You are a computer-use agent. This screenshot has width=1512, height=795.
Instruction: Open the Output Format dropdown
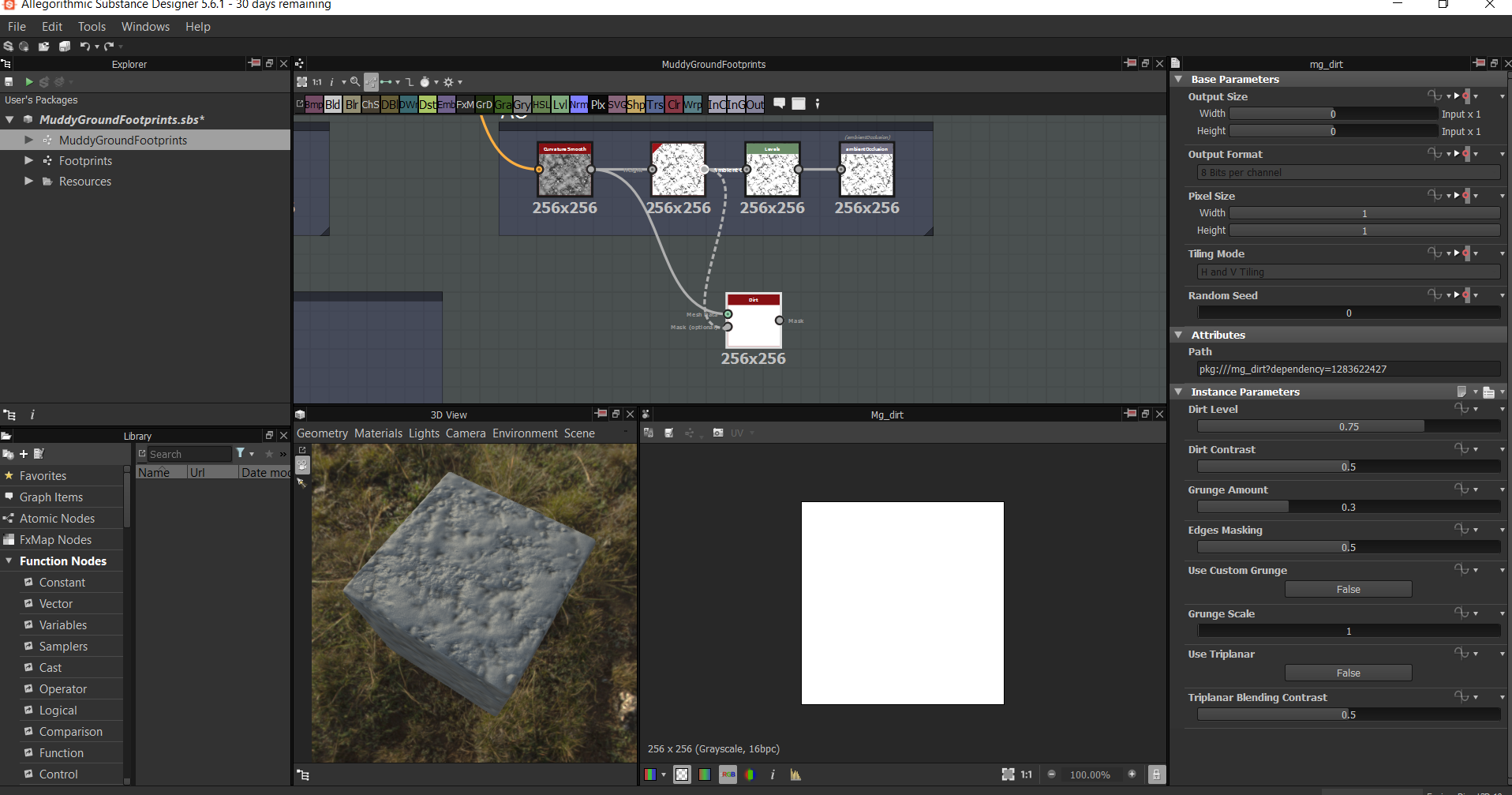click(x=1349, y=172)
